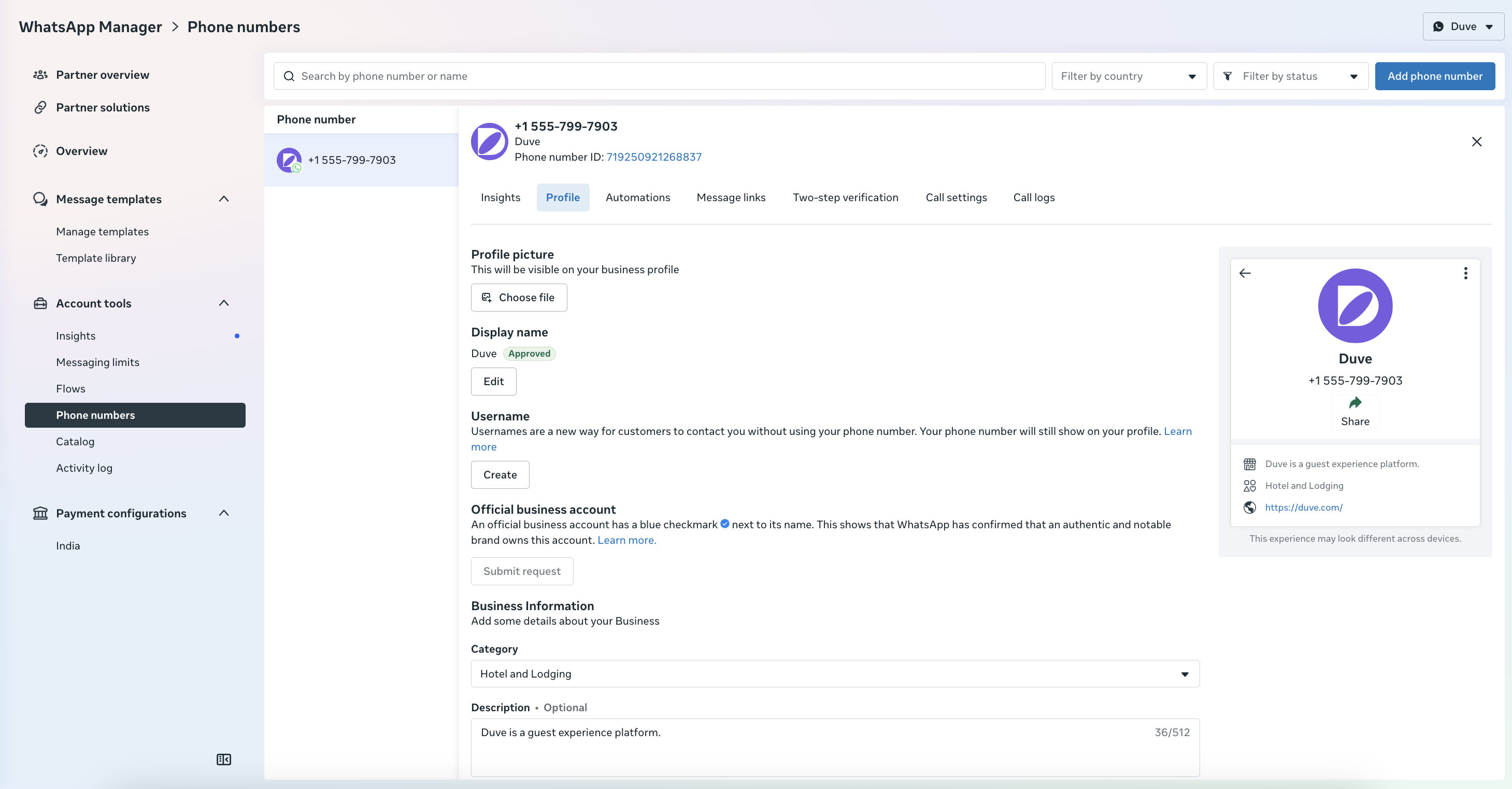The image size is (1512, 789).
Task: Close the phone number details panel
Action: pos(1477,142)
